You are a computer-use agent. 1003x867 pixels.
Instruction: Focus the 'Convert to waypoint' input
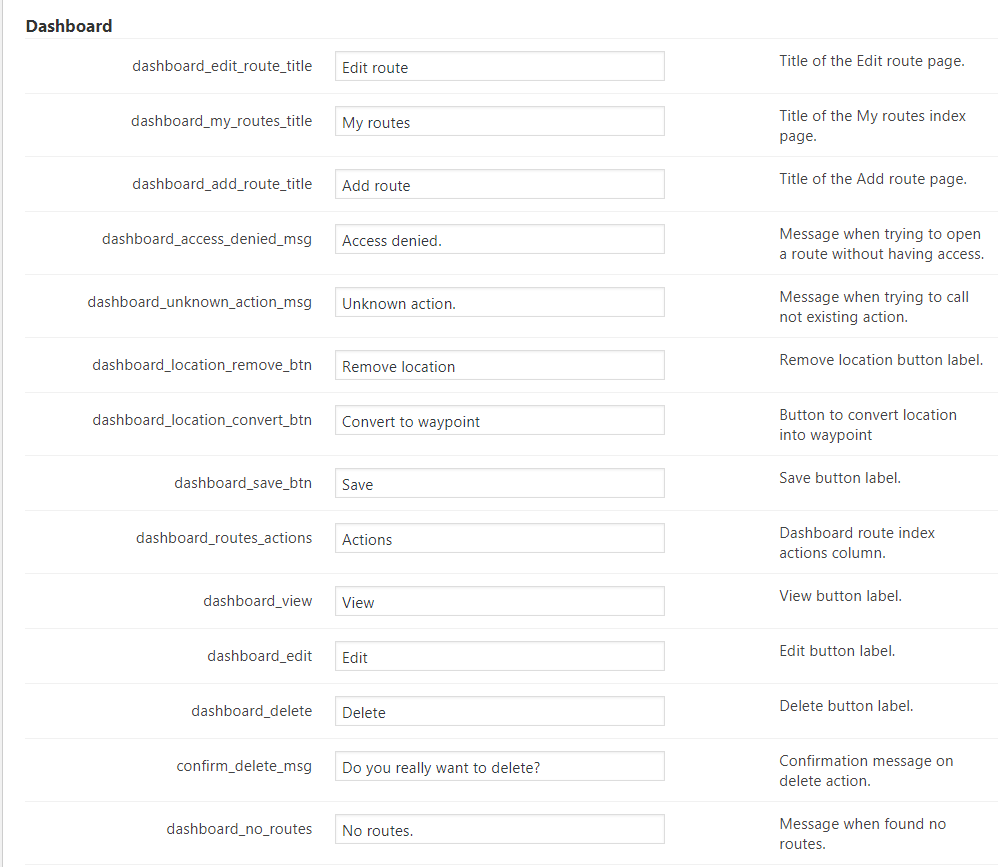click(499, 421)
